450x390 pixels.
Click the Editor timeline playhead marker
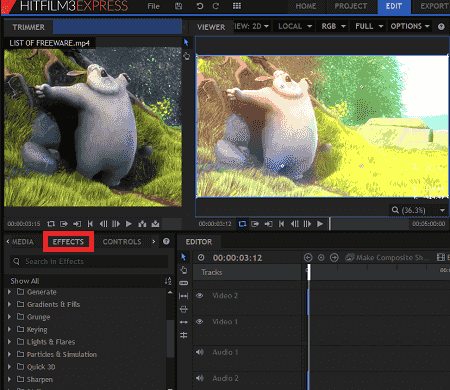click(309, 272)
